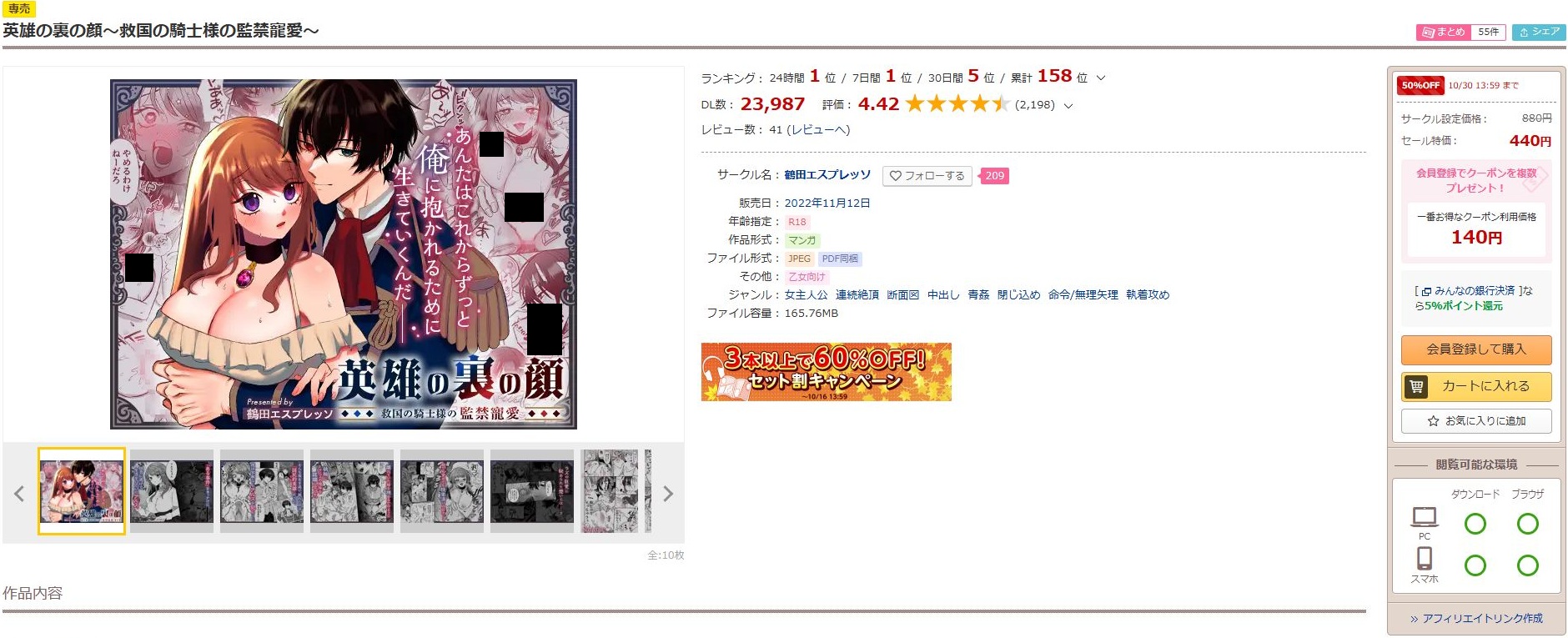Expand the ranking details chevron
This screenshot has width=1568, height=638.
tap(1101, 78)
